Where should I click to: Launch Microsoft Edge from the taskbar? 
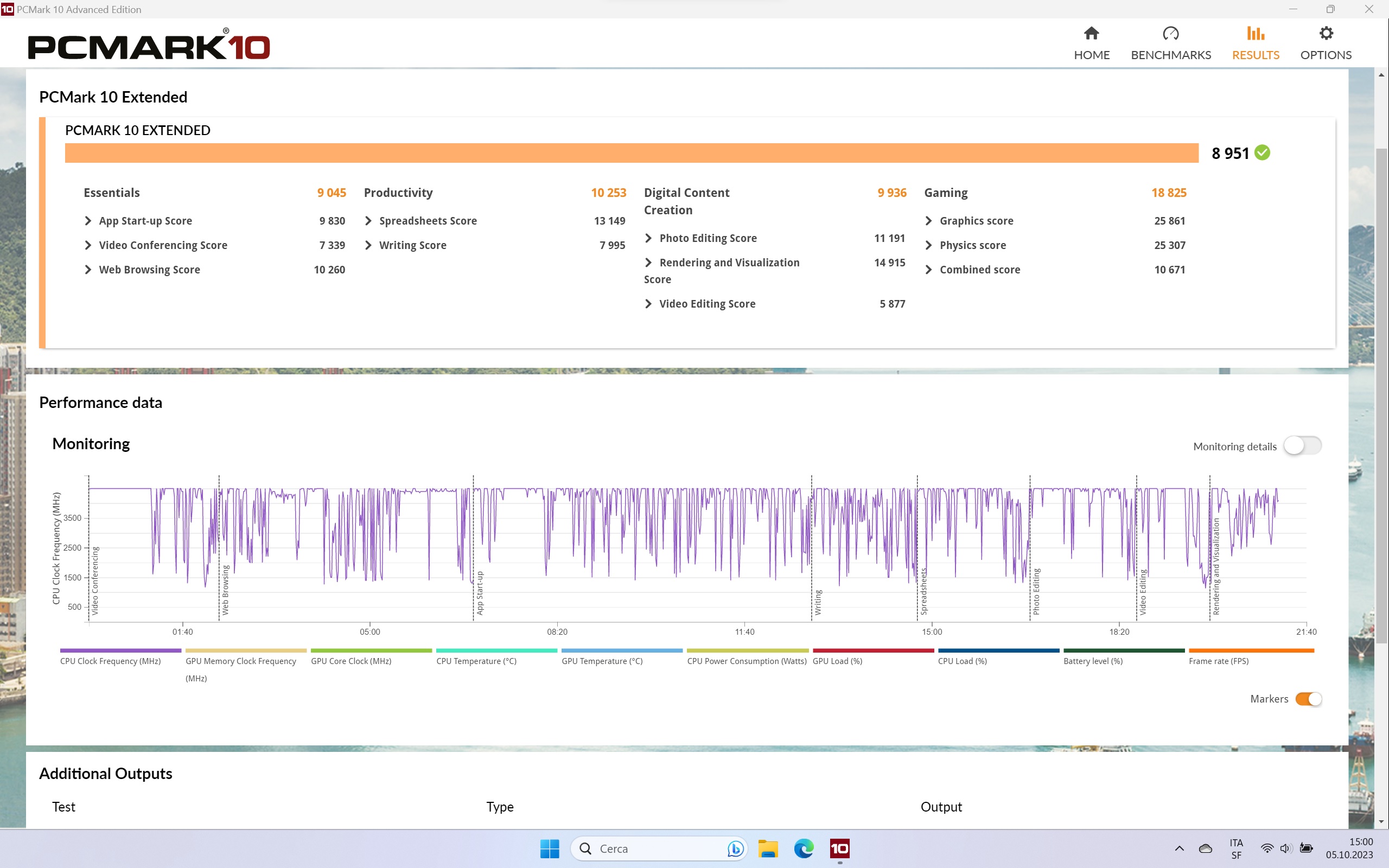pos(804,848)
